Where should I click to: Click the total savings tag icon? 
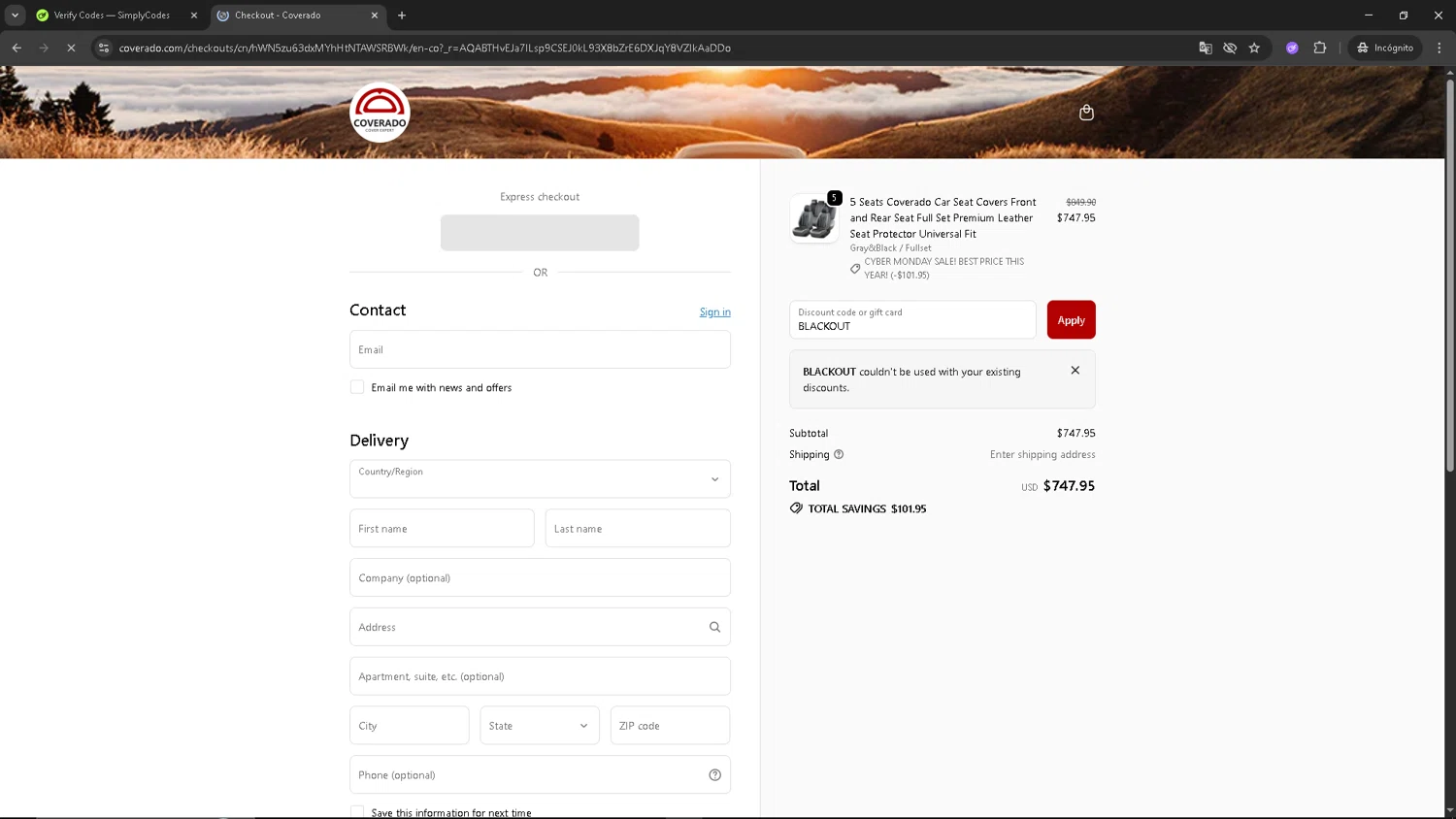click(x=796, y=508)
